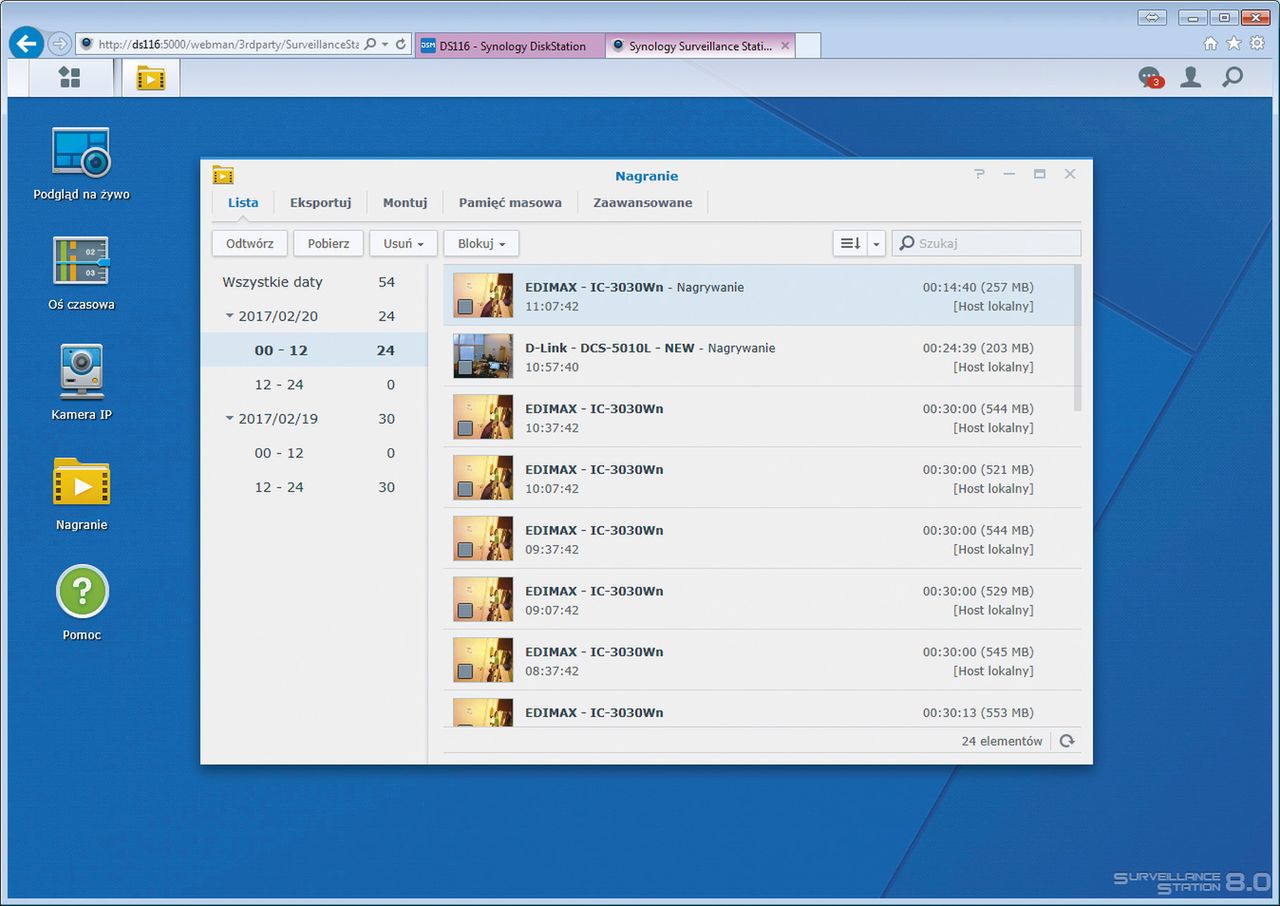
Task: Select the EDIMAX 00:30:00 (521 MB) recording
Action: point(762,478)
